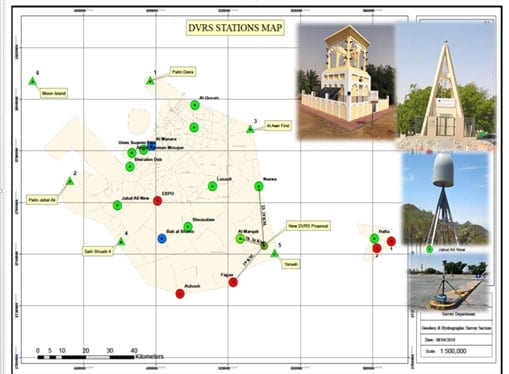
Task: Select the green Hatta station circle
Action: click(374, 238)
